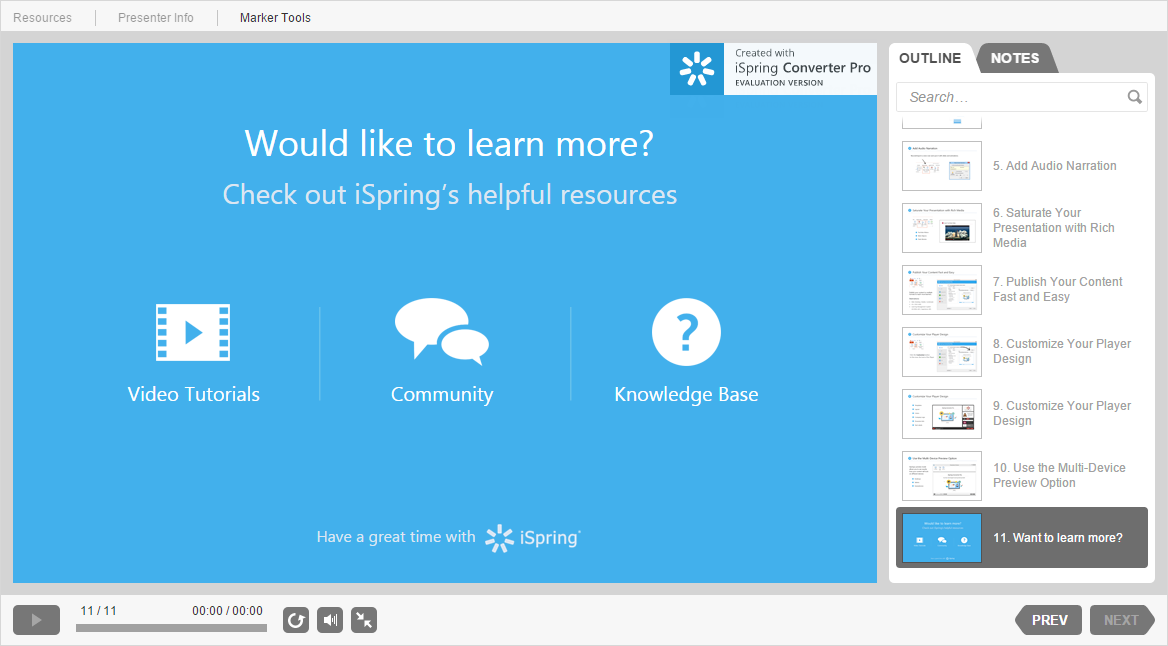Viewport: 1168px width, 646px height.
Task: Click the iSpring logo in slide footer
Action: 532,538
